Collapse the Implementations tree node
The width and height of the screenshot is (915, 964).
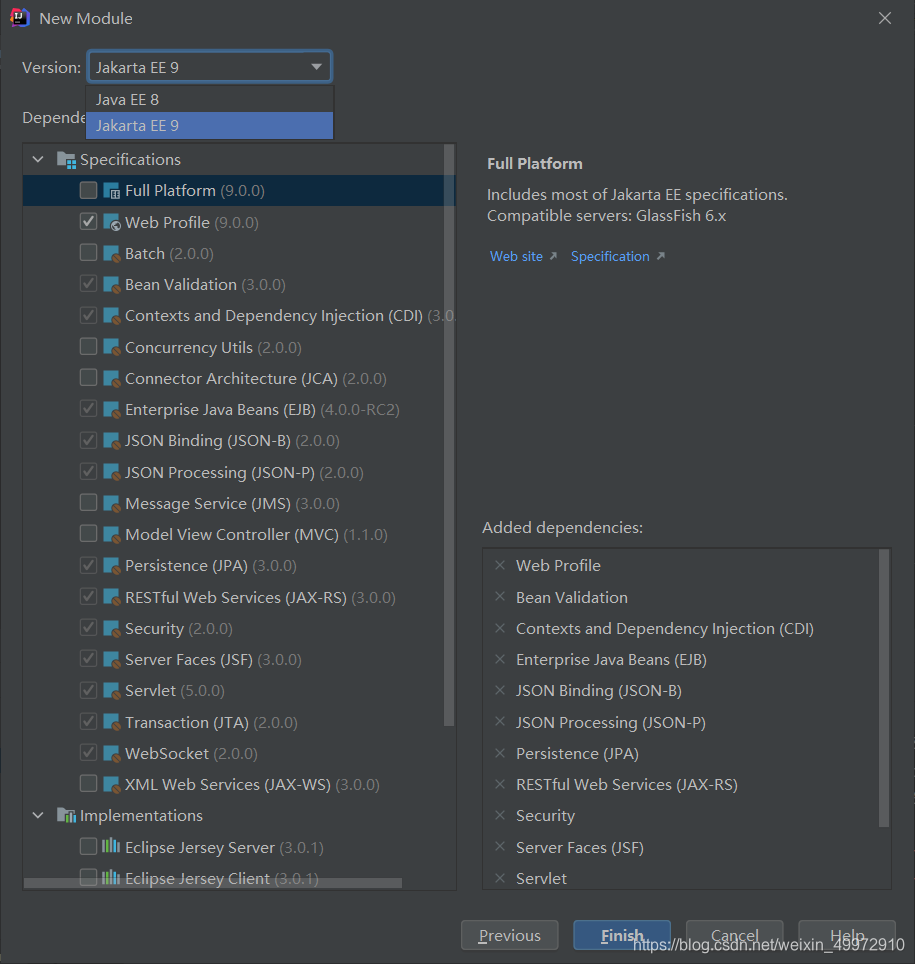[38, 815]
